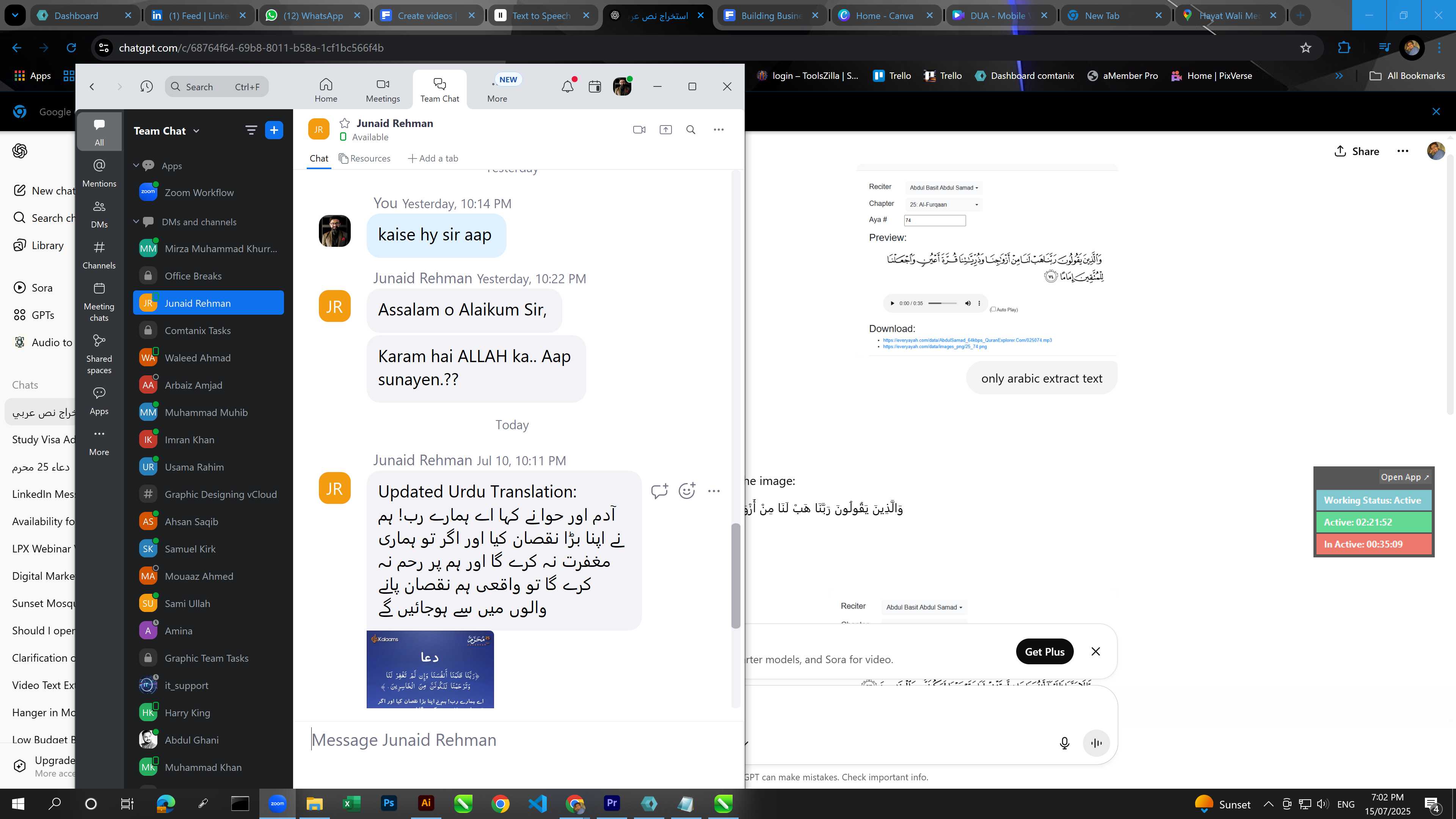This screenshot has width=1456, height=819.
Task: Select the Team Chat tab in Zoom
Action: tap(439, 89)
